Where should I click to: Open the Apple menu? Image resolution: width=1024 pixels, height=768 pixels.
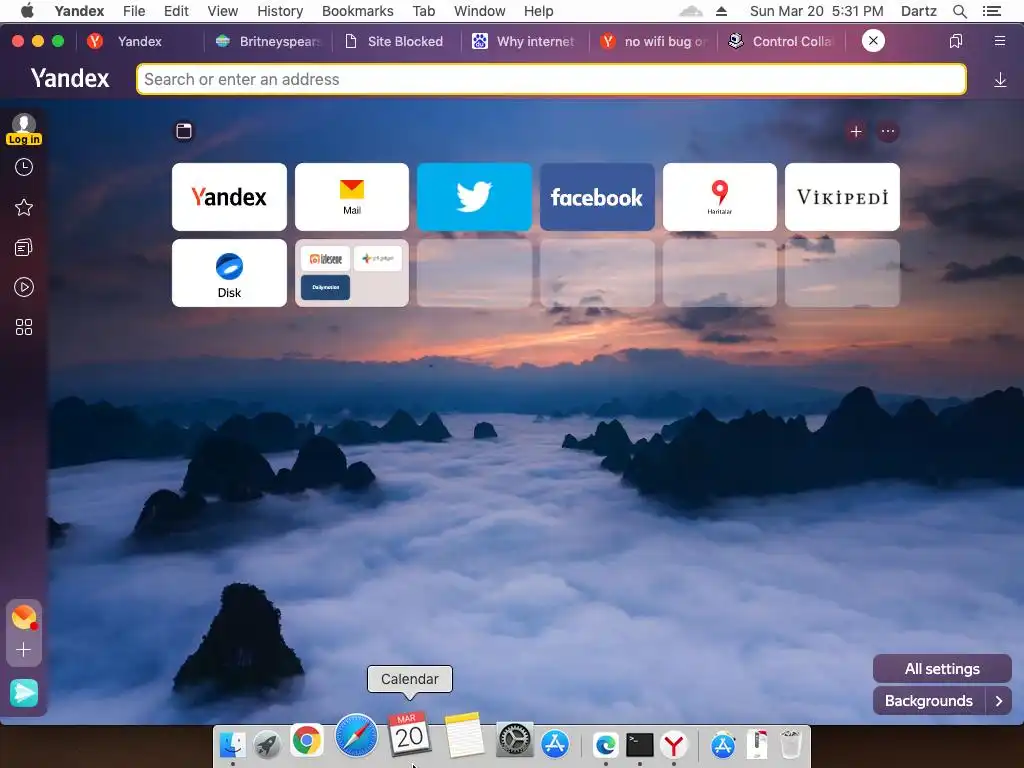[x=27, y=10]
